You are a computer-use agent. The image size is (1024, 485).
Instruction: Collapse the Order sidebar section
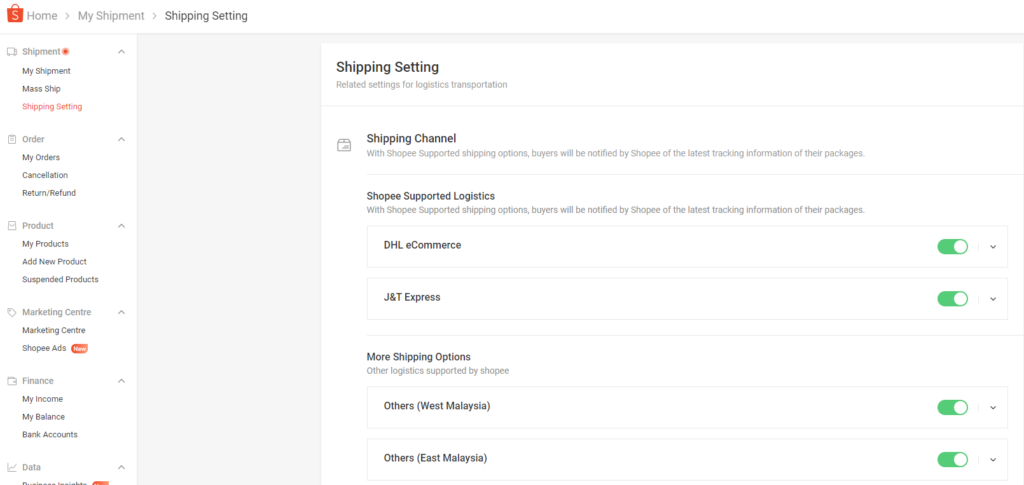tap(121, 139)
